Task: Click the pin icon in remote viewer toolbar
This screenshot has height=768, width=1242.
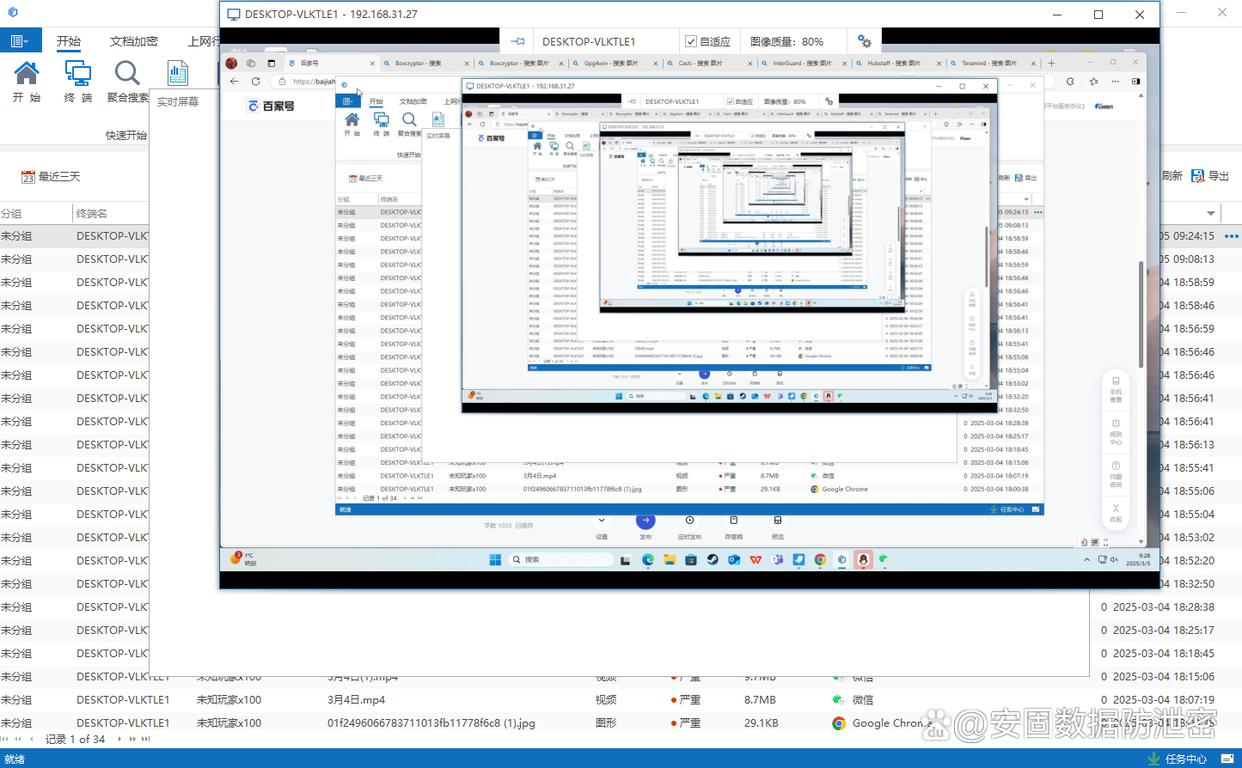Action: pyautogui.click(x=517, y=42)
